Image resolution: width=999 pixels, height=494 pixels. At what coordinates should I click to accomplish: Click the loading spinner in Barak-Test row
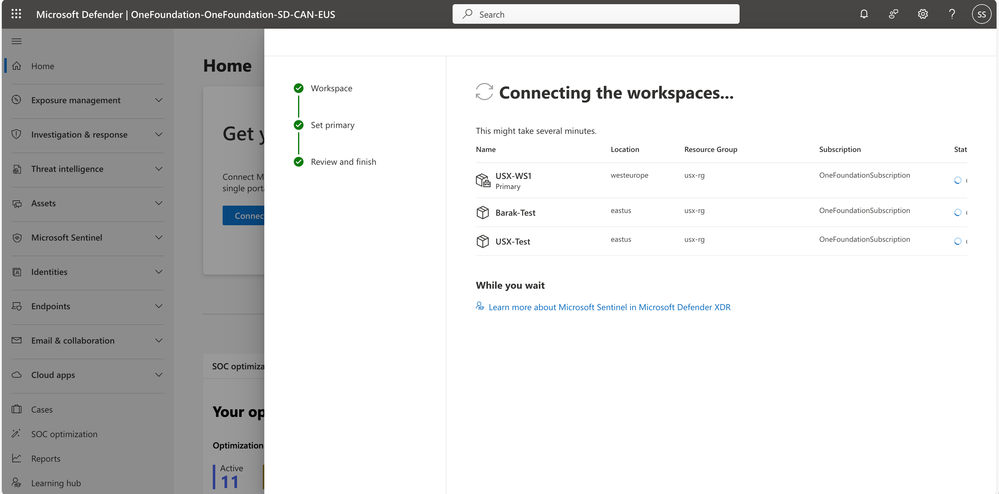pos(958,212)
